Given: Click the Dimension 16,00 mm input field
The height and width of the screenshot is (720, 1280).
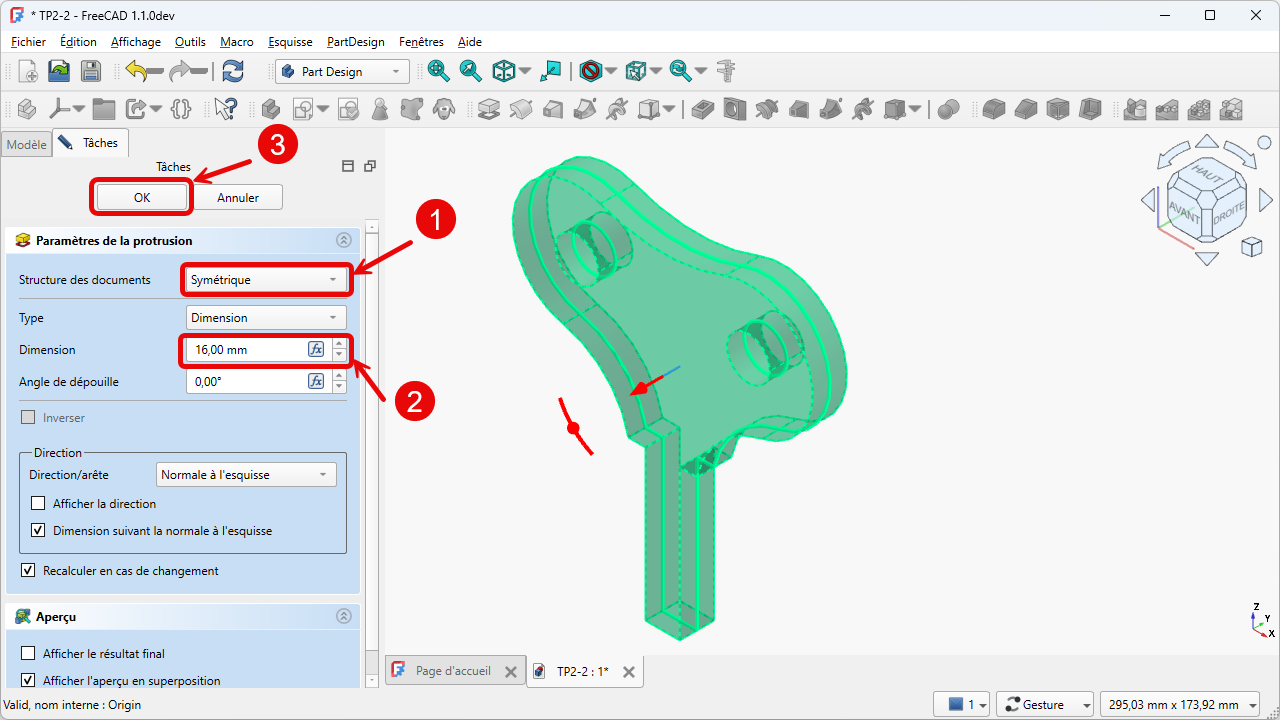Looking at the screenshot, I should (x=247, y=350).
